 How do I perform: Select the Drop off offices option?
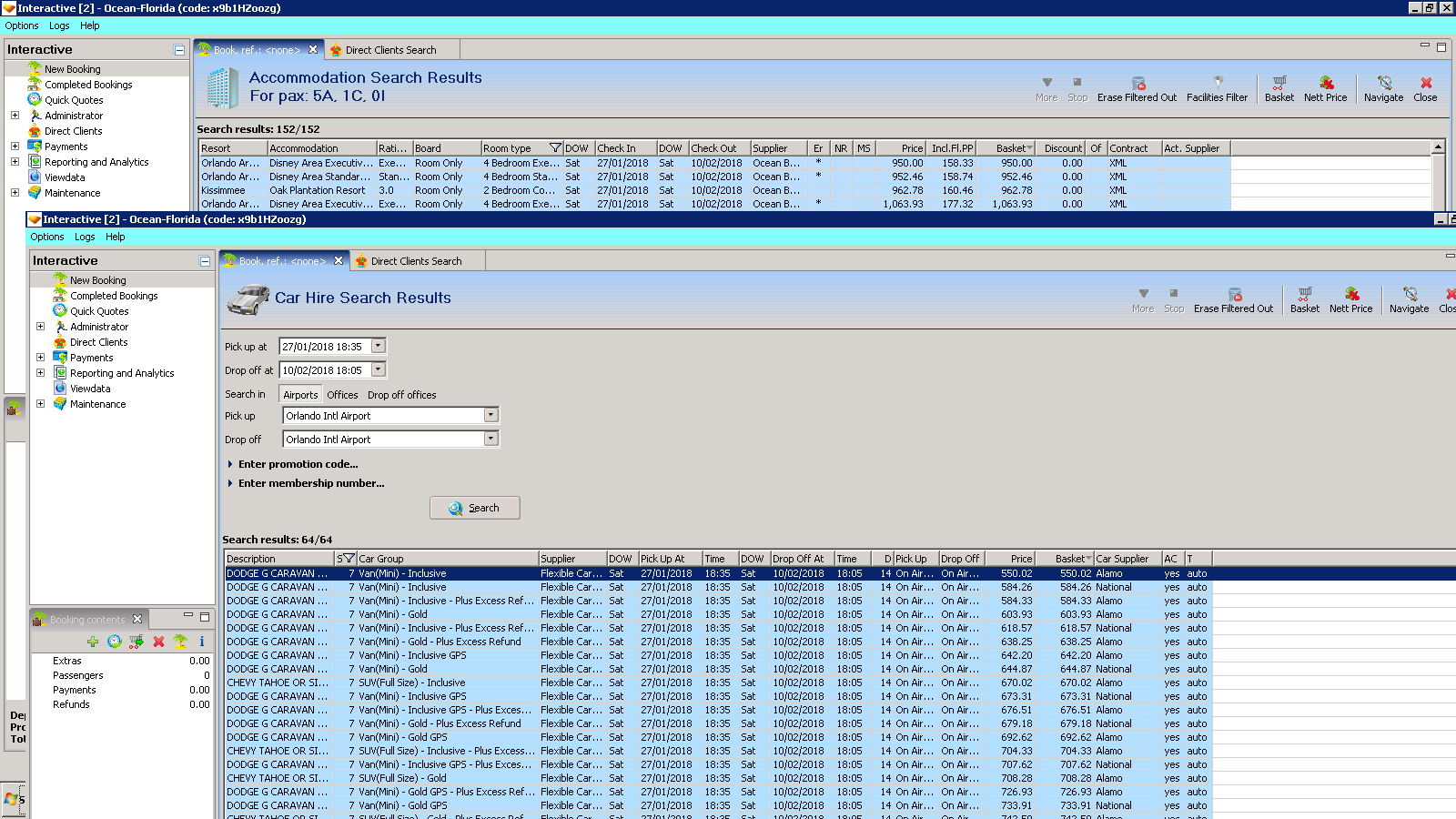pyautogui.click(x=401, y=395)
